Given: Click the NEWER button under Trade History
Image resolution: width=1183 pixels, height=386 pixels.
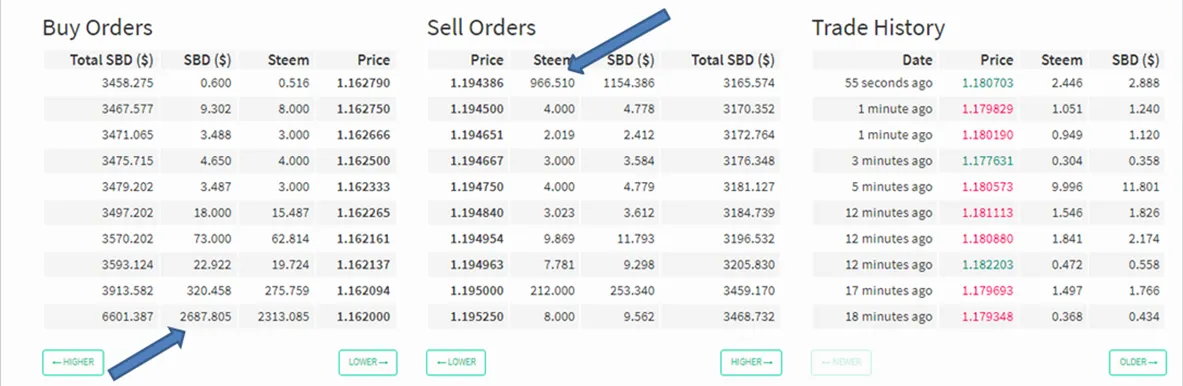Looking at the screenshot, I should [x=841, y=362].
